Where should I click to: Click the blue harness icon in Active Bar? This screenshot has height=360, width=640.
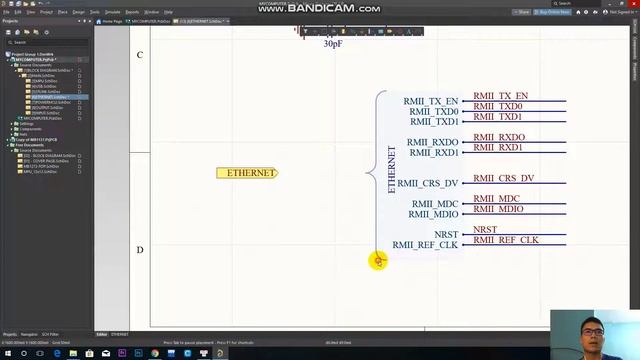(380, 31)
